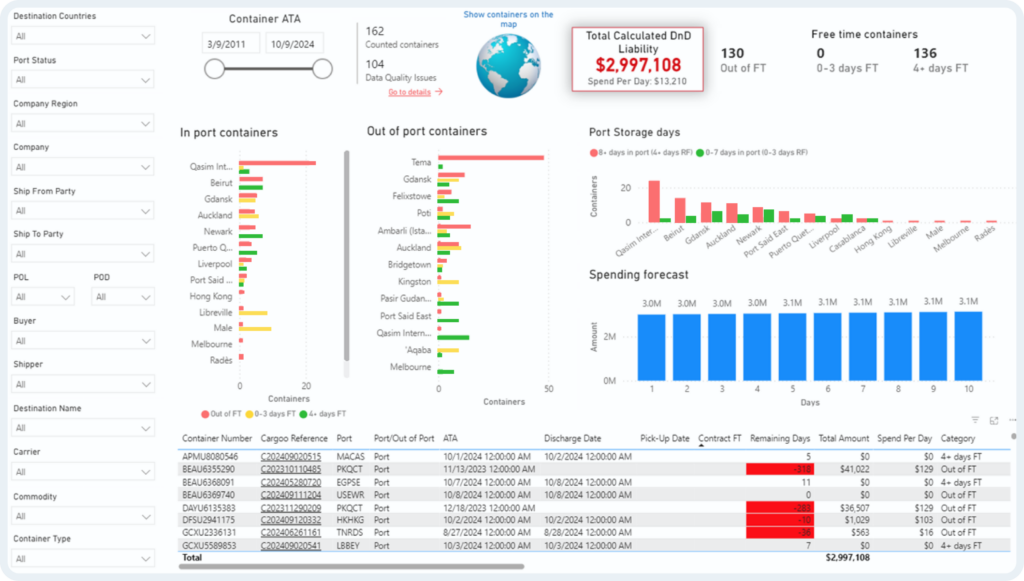Sort by Discharge Date column header
Screen dimensions: 1024x581
572,439
